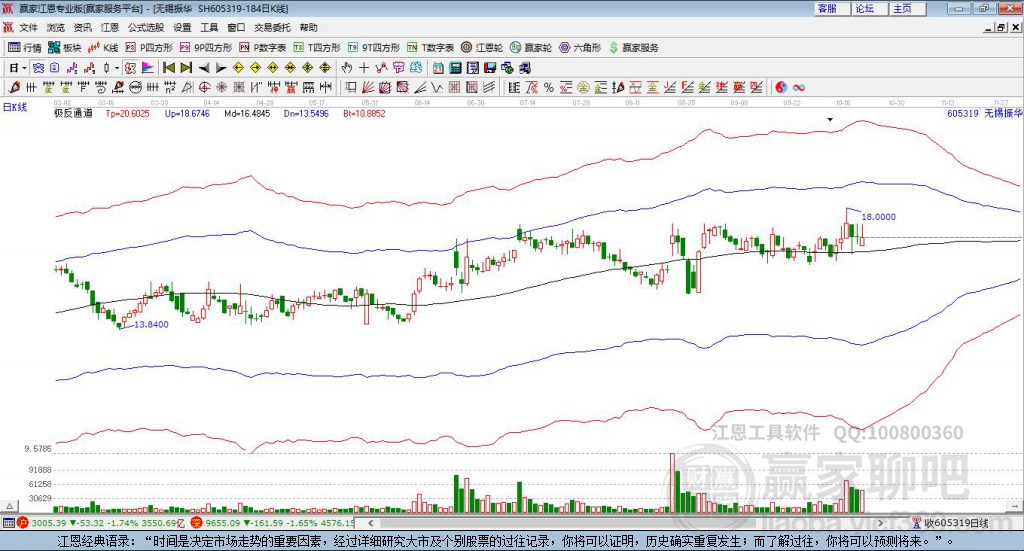
Task: Select the percent % line tool
Action: (x=549, y=87)
